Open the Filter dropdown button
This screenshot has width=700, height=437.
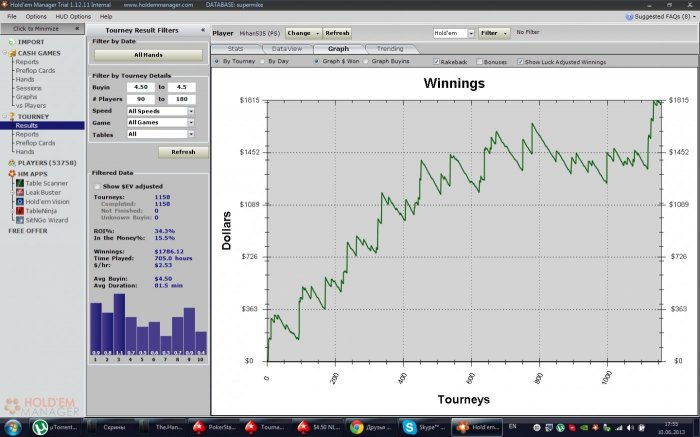[494, 33]
